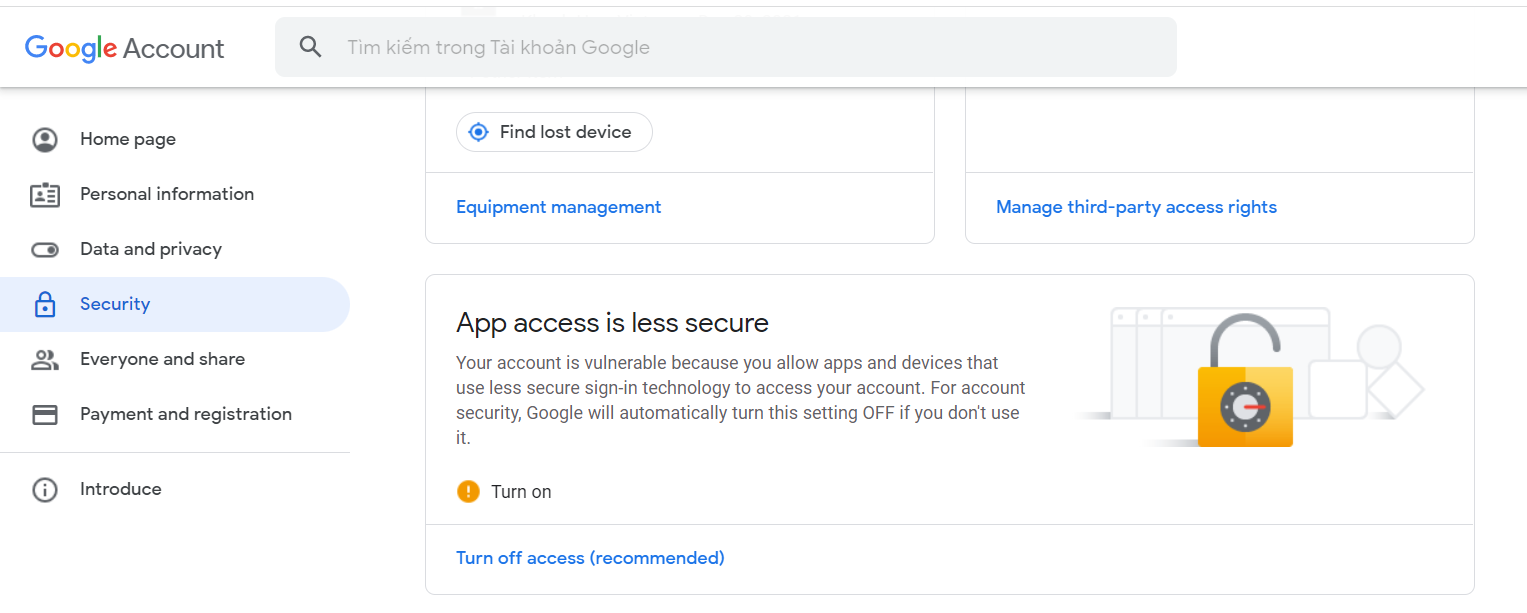
Task: Click the orange warning icon beside Turn on
Action: (468, 491)
